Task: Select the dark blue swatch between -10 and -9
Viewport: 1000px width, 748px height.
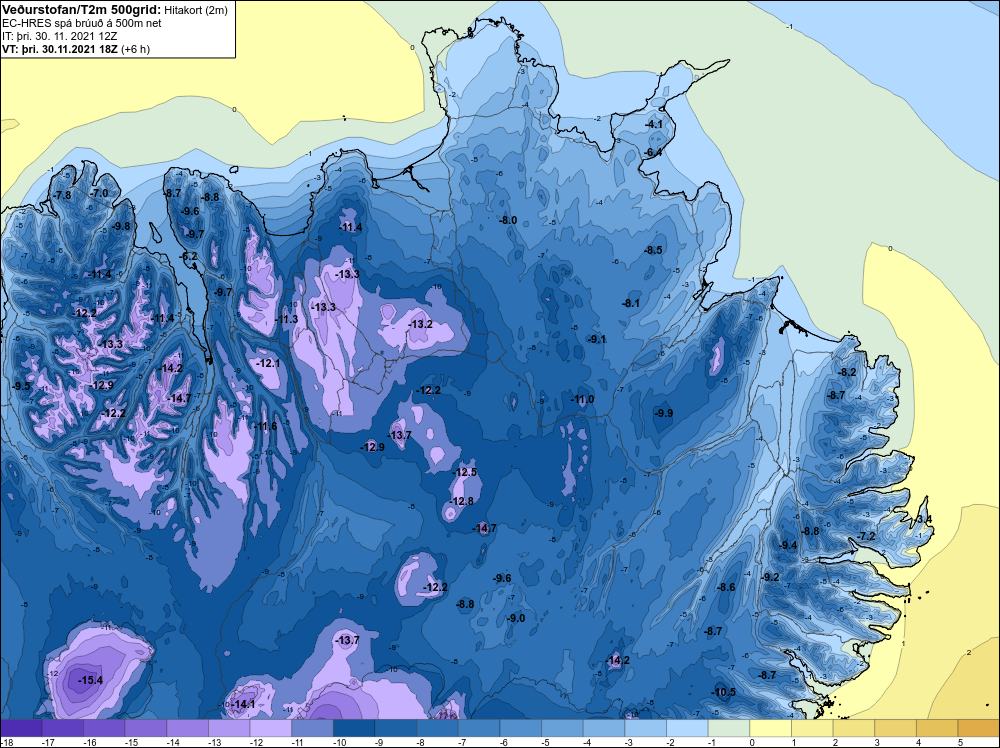Action: (x=354, y=728)
